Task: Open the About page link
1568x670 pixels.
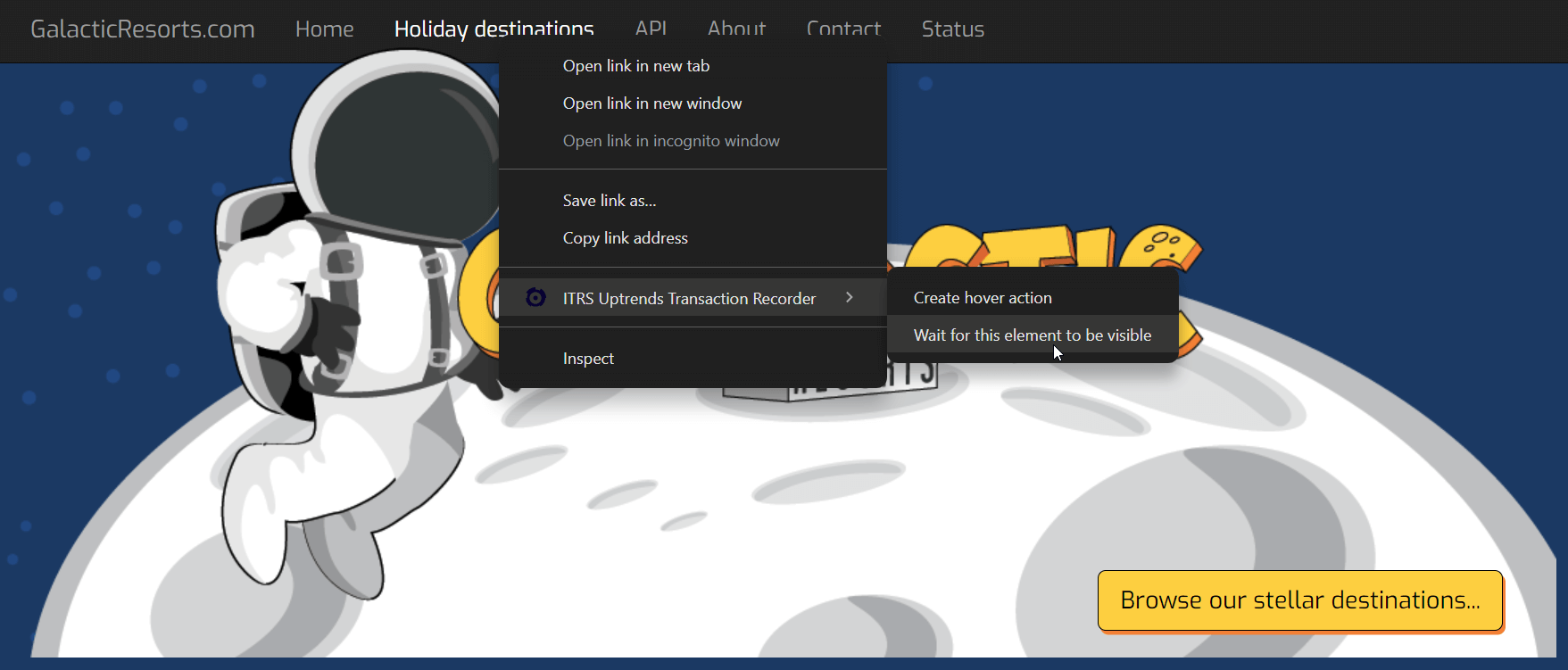Action: pyautogui.click(x=736, y=28)
